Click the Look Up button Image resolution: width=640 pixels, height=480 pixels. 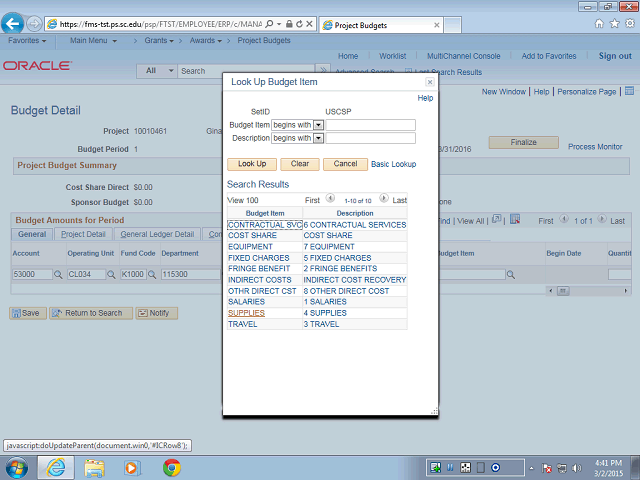(252, 164)
